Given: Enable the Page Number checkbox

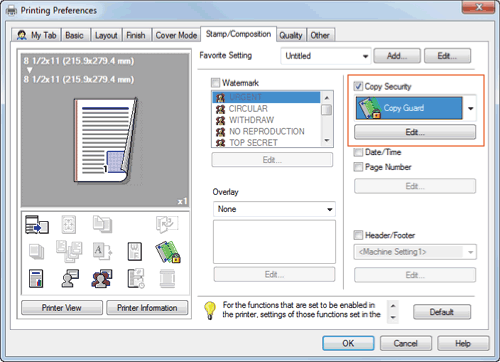Looking at the screenshot, I should tap(358, 167).
